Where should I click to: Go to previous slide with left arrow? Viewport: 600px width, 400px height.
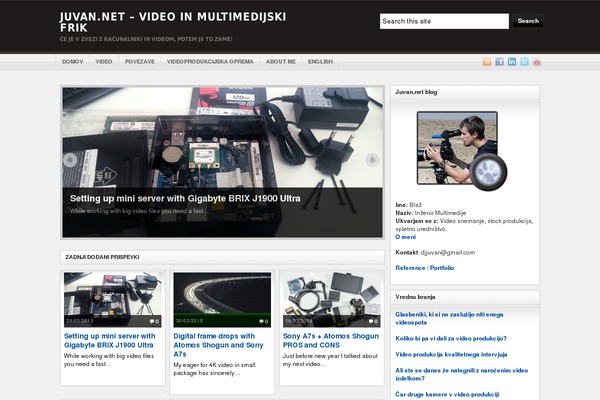click(70, 160)
